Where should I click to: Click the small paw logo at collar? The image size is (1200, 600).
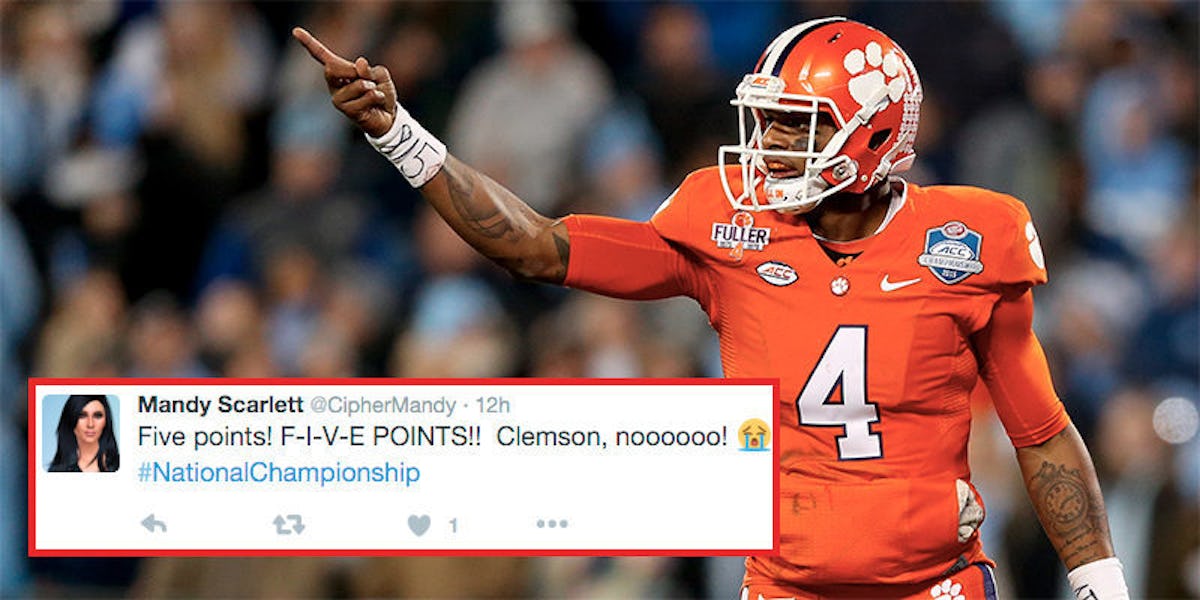click(840, 285)
